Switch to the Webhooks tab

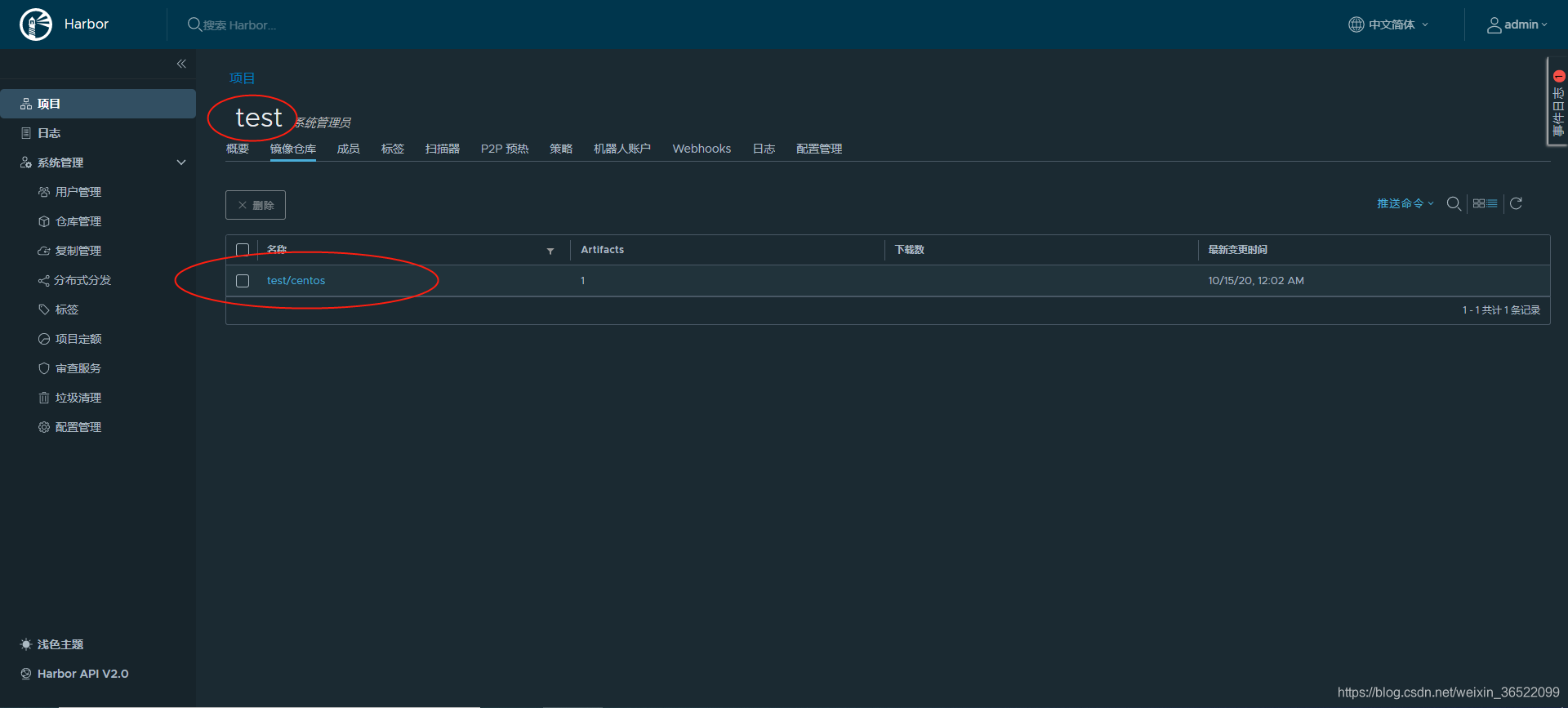coord(702,149)
